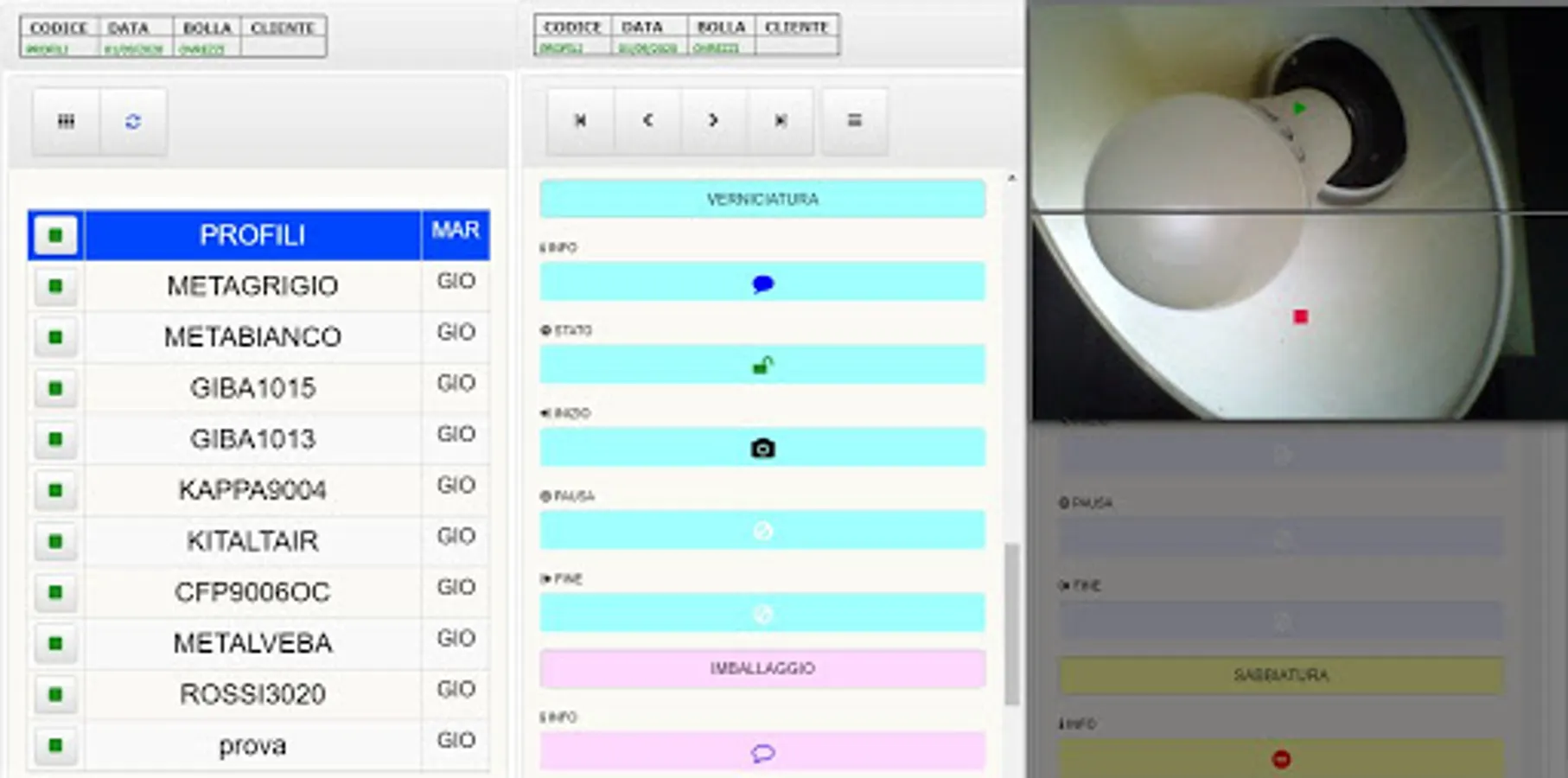Toggle green square of ROSSI3020 row
This screenshot has height=778, width=1568.
tap(55, 694)
